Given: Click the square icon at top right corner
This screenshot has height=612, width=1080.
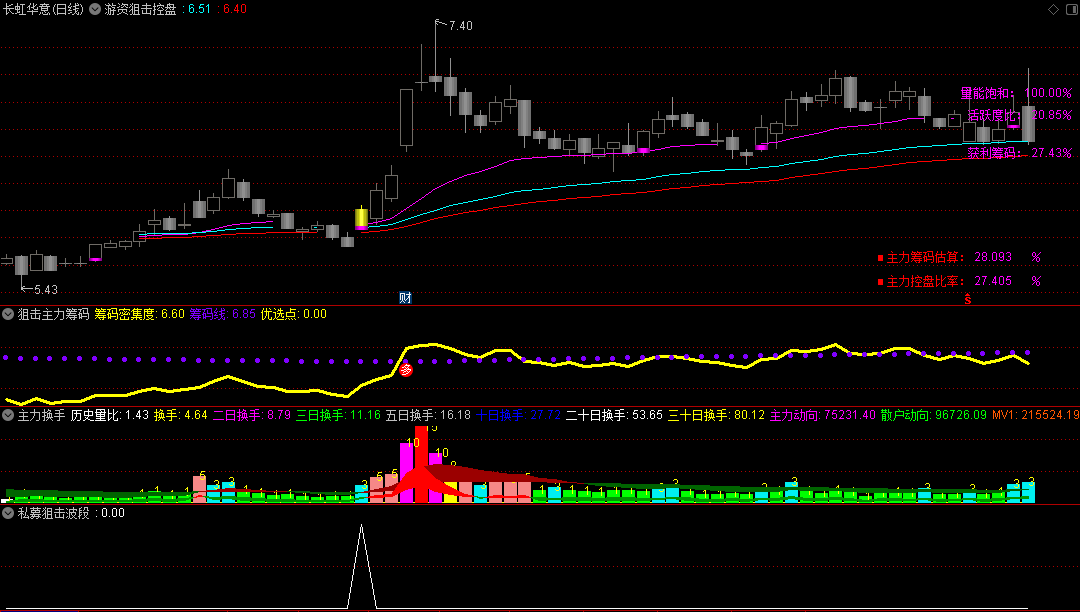Looking at the screenshot, I should tap(1071, 9).
